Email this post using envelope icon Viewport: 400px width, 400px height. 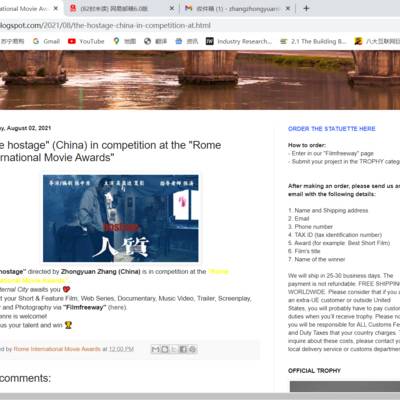(155, 349)
